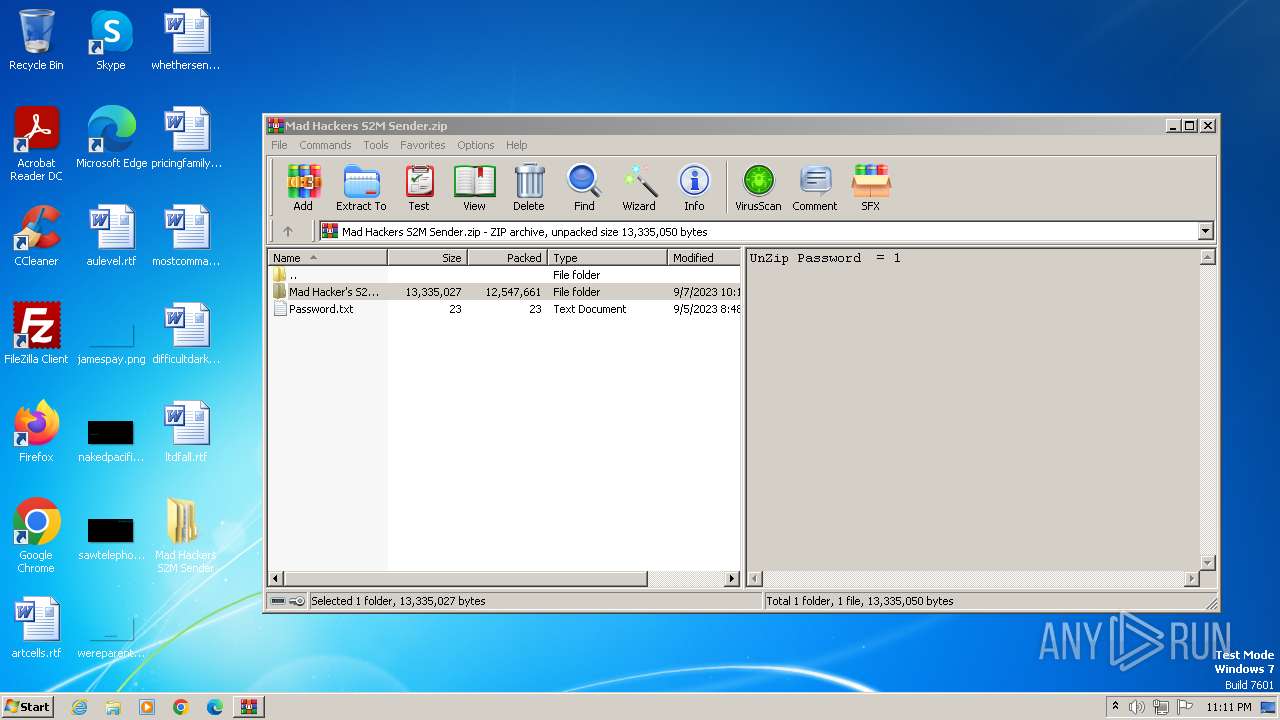Open the File menu
The image size is (1280, 720).
tap(279, 145)
